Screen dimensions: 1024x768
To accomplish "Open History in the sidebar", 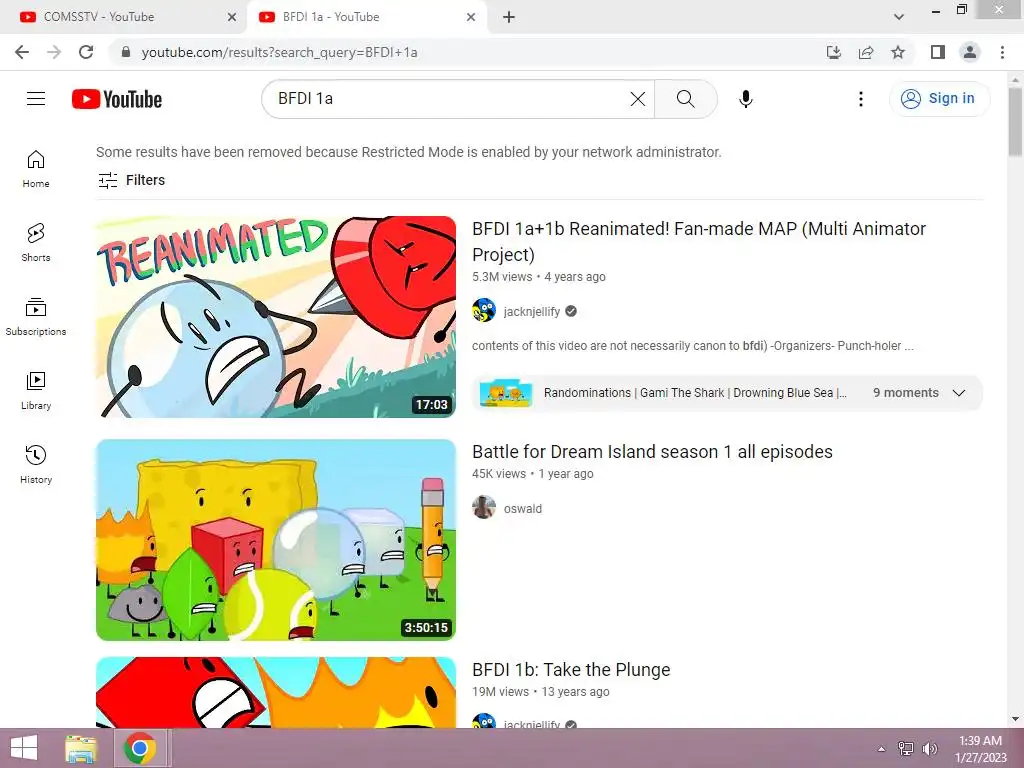I will (x=36, y=464).
